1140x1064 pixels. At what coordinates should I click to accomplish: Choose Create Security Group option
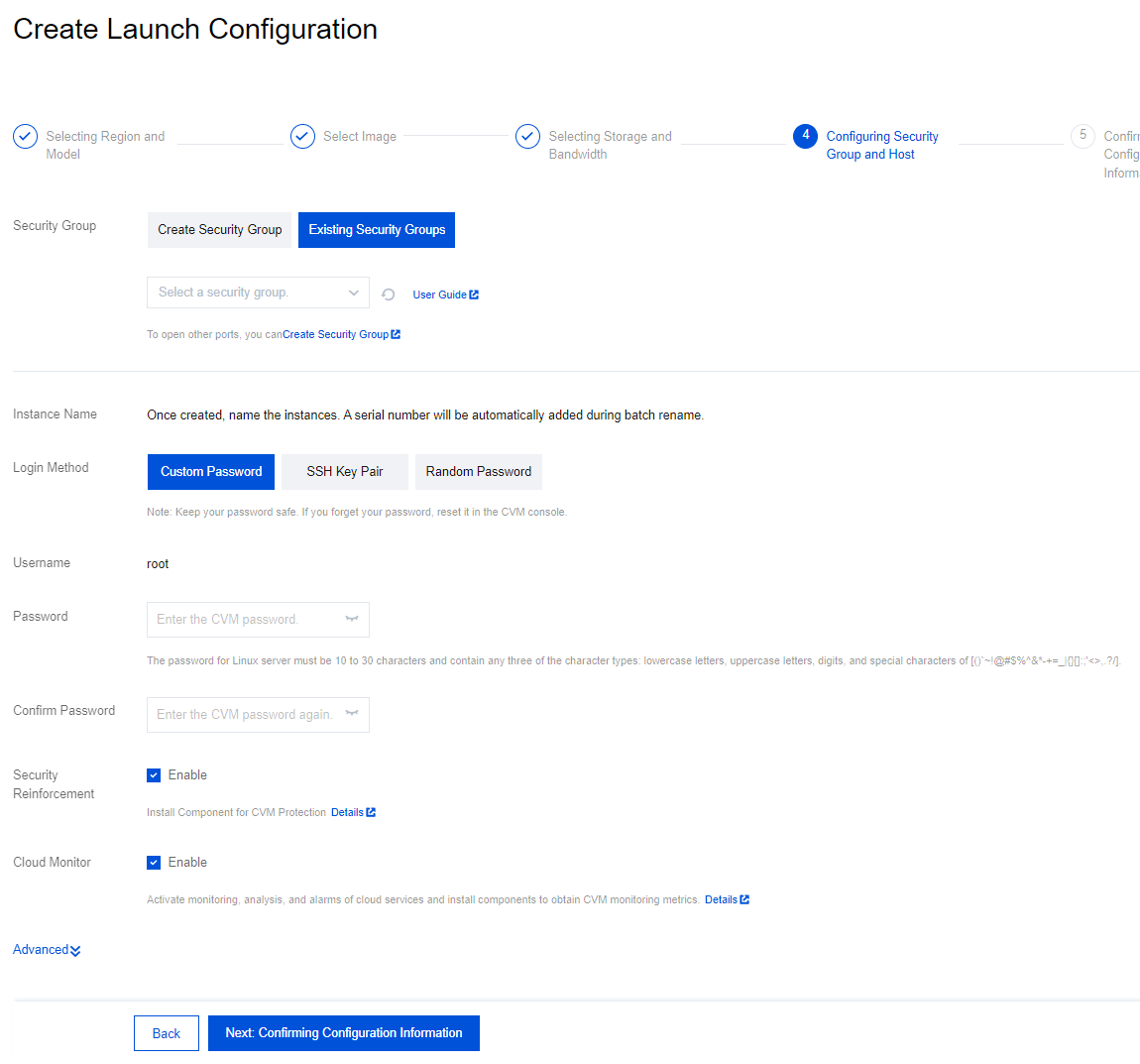click(219, 230)
